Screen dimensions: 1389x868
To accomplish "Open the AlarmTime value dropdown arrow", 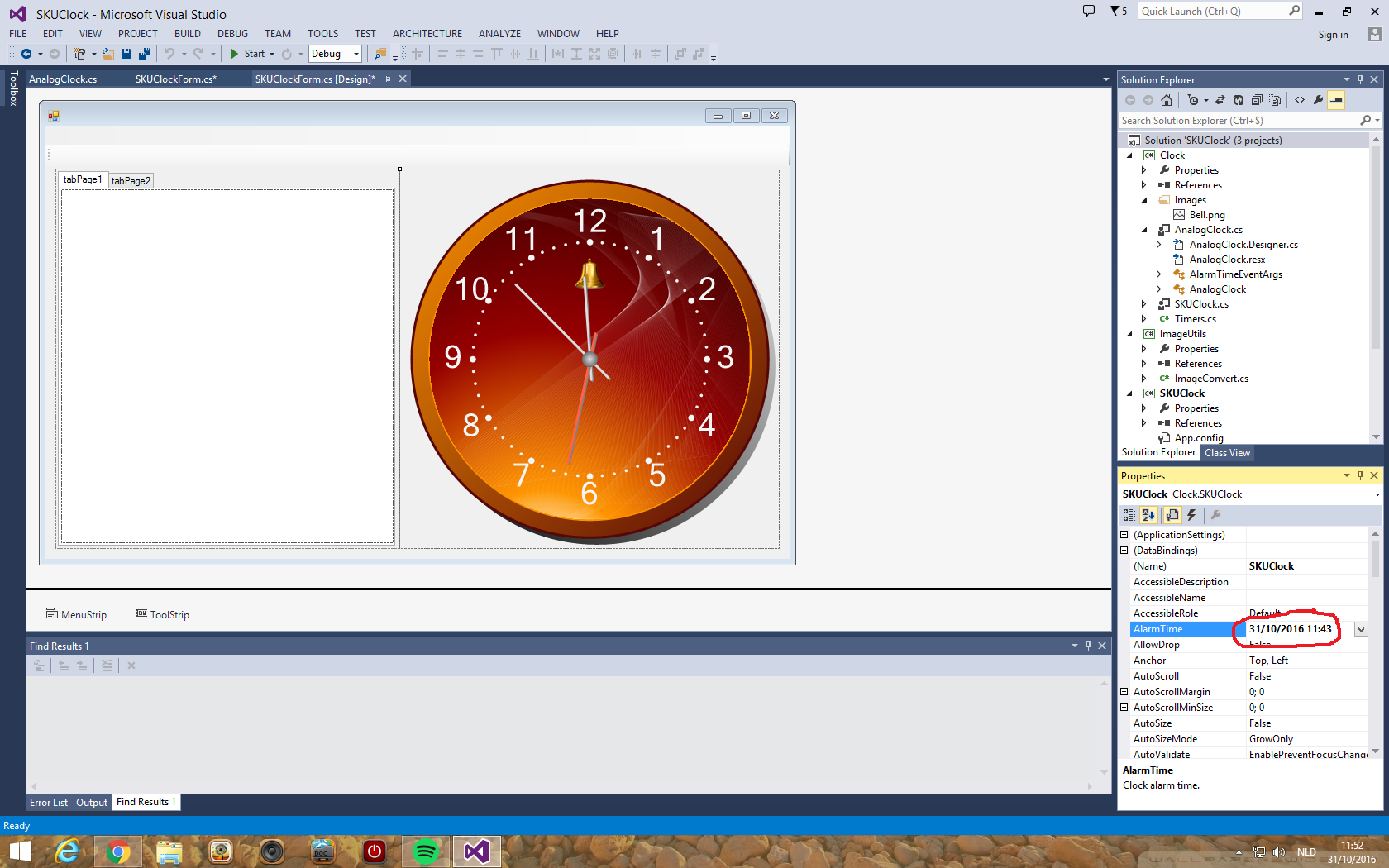I will pyautogui.click(x=1361, y=629).
